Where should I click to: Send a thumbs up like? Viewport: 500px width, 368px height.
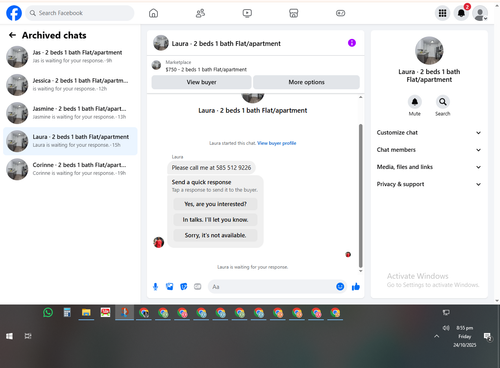point(356,287)
